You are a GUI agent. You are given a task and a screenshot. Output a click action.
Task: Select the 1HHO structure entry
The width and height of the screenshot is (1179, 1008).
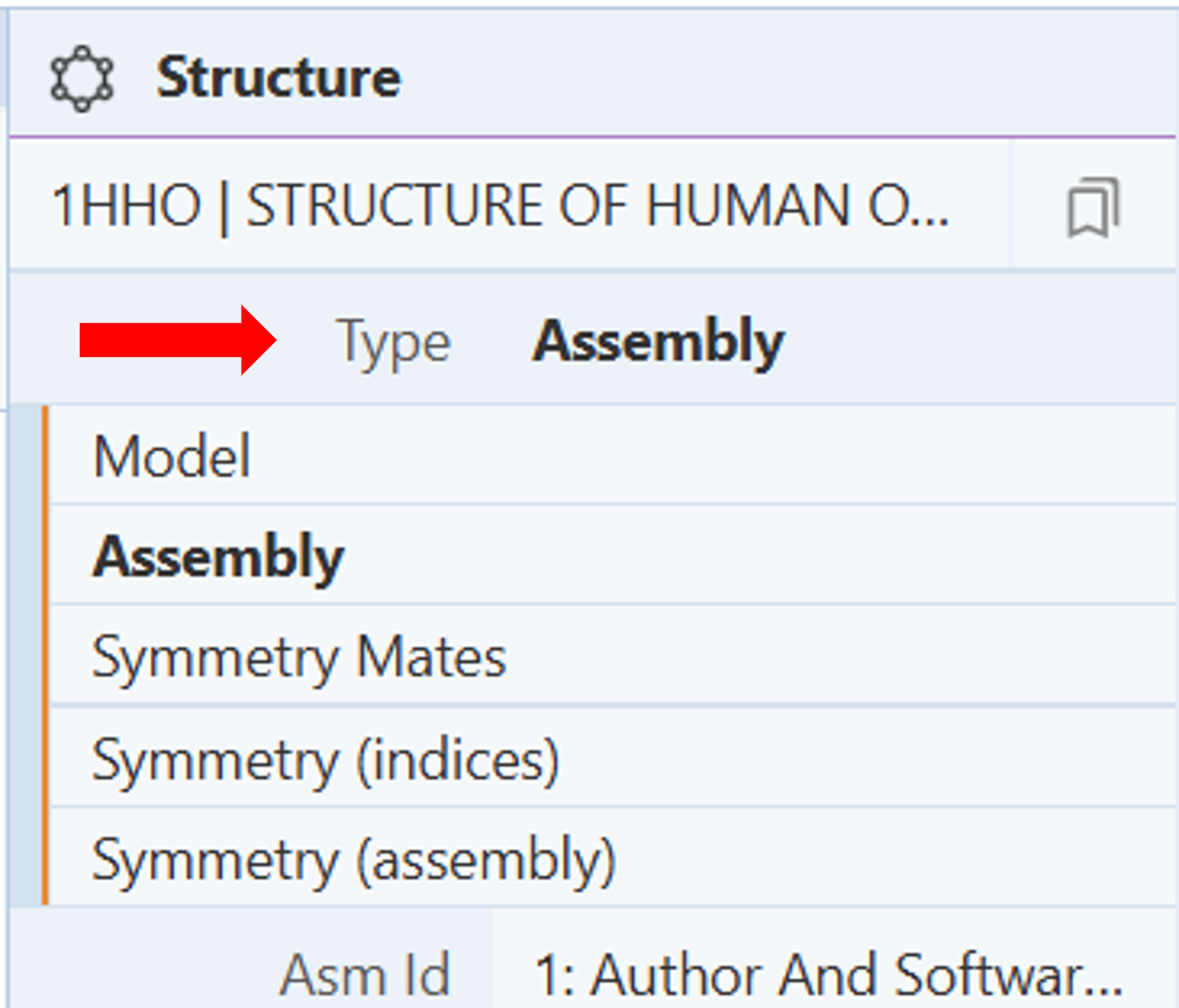pyautogui.click(x=500, y=206)
